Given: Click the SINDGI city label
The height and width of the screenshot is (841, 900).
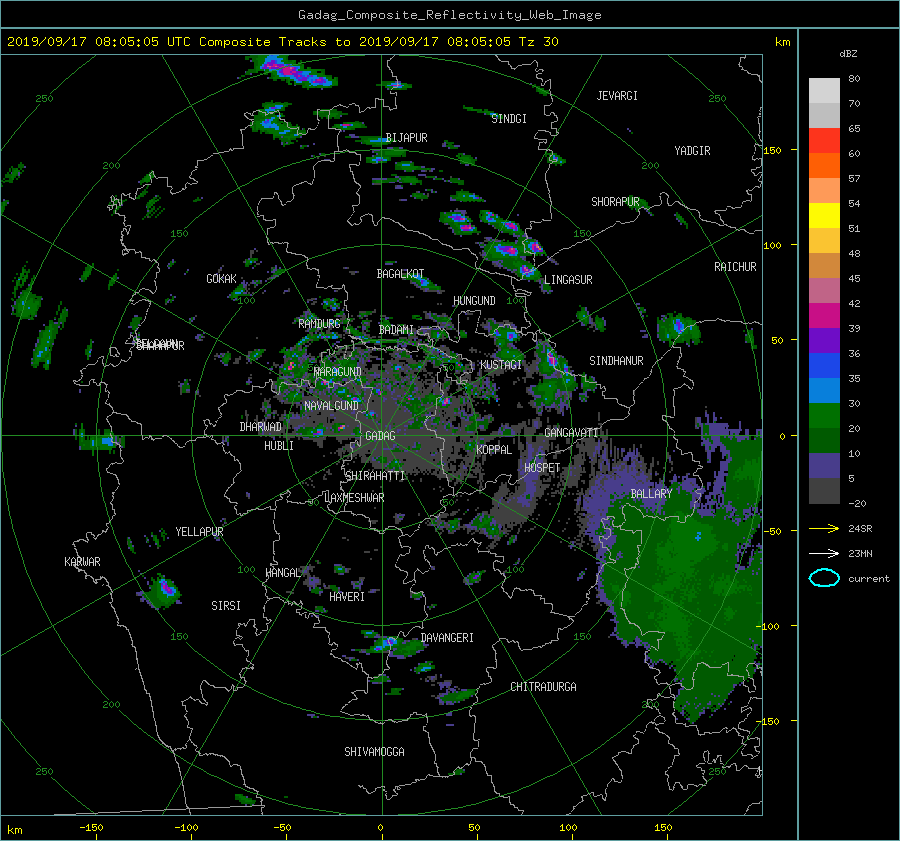Looking at the screenshot, I should pos(509,119).
